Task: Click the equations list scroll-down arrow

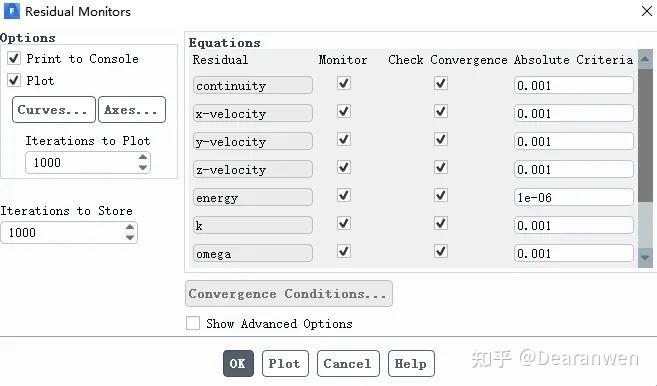Action: click(x=645, y=257)
